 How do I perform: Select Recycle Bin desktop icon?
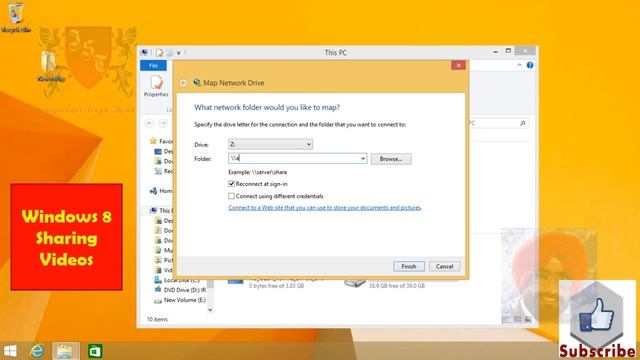pos(16,17)
